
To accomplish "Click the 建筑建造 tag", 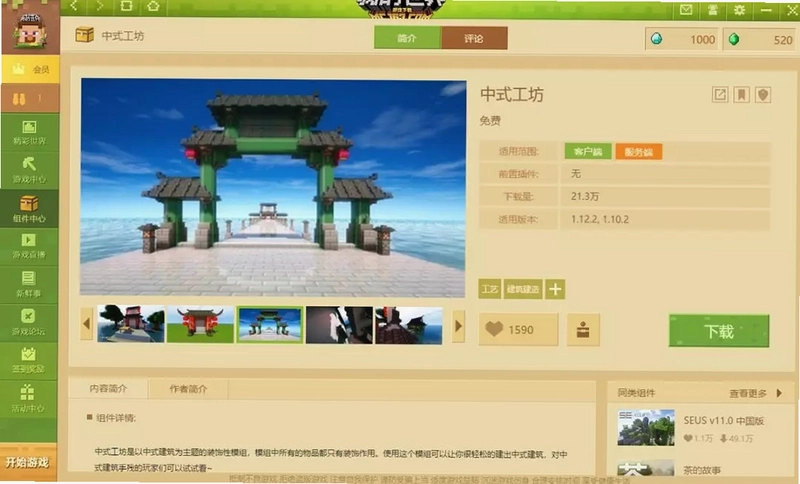I will tap(523, 289).
